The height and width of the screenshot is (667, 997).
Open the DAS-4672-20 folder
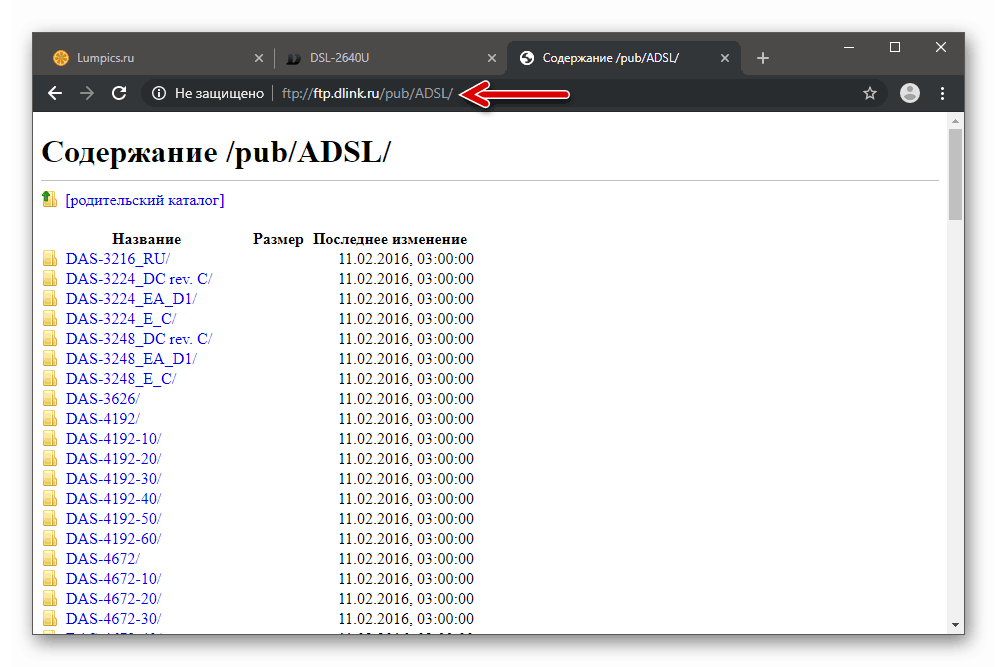click(113, 599)
